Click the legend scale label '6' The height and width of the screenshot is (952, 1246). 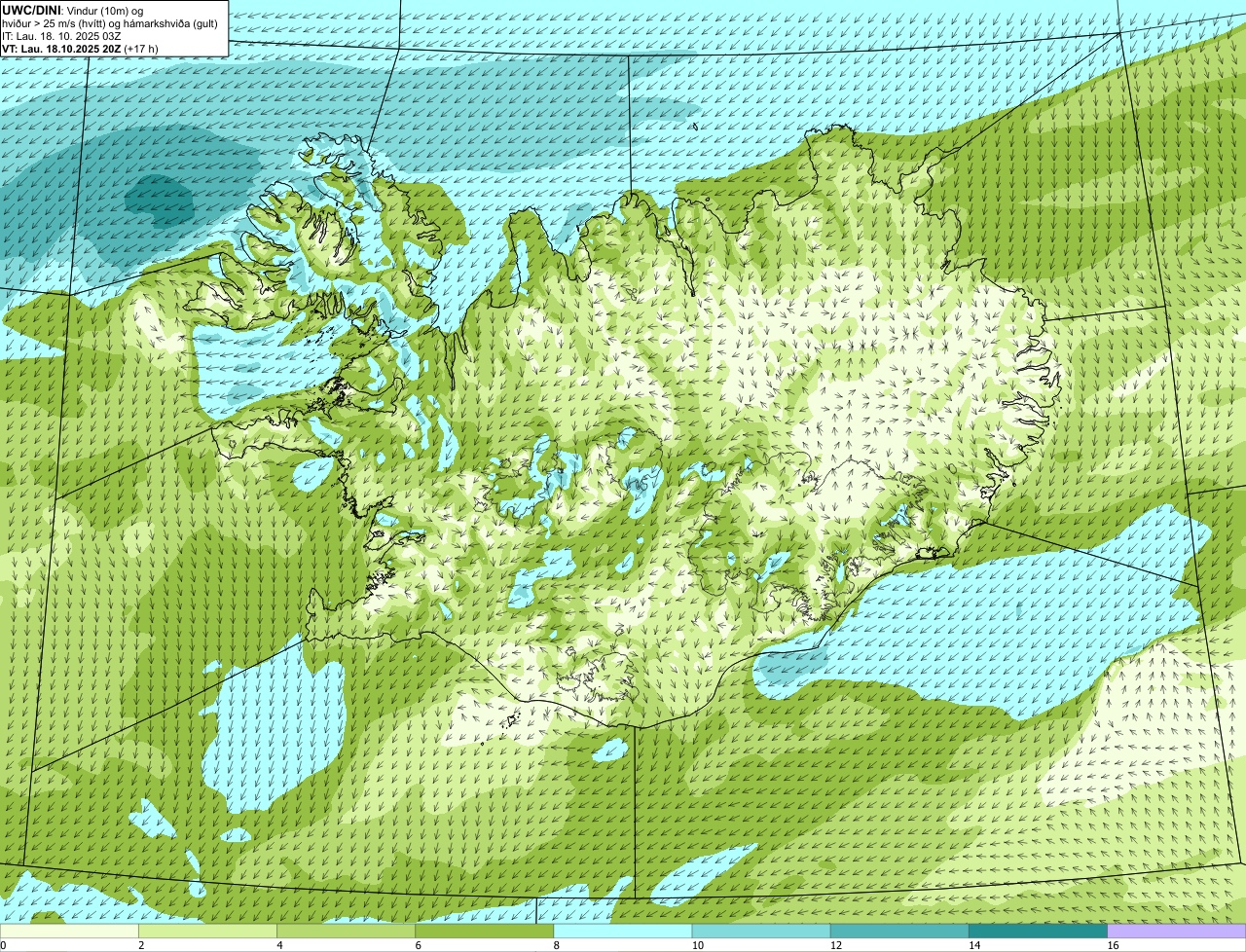pyautogui.click(x=418, y=945)
